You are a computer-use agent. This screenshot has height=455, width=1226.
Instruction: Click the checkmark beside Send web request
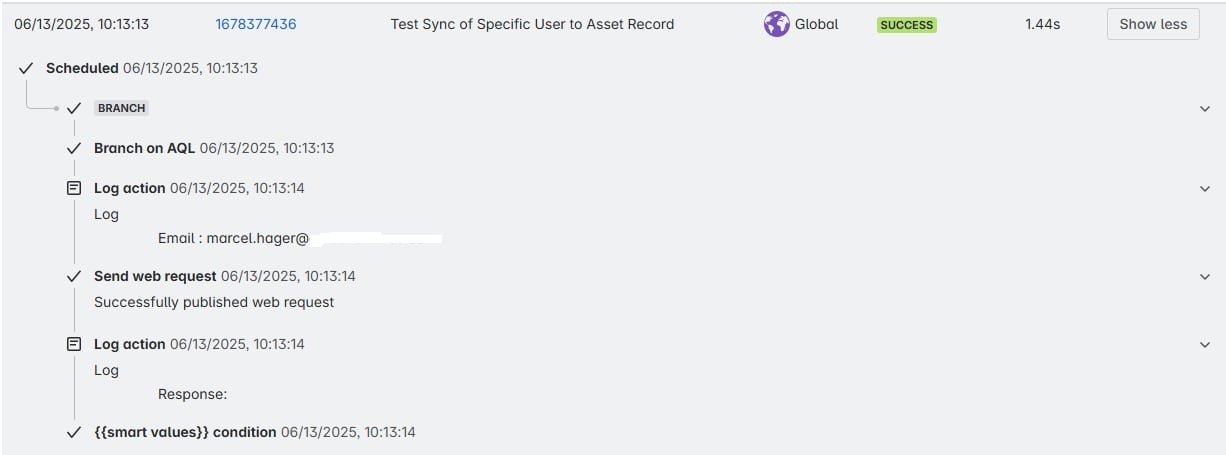pyautogui.click(x=74, y=276)
